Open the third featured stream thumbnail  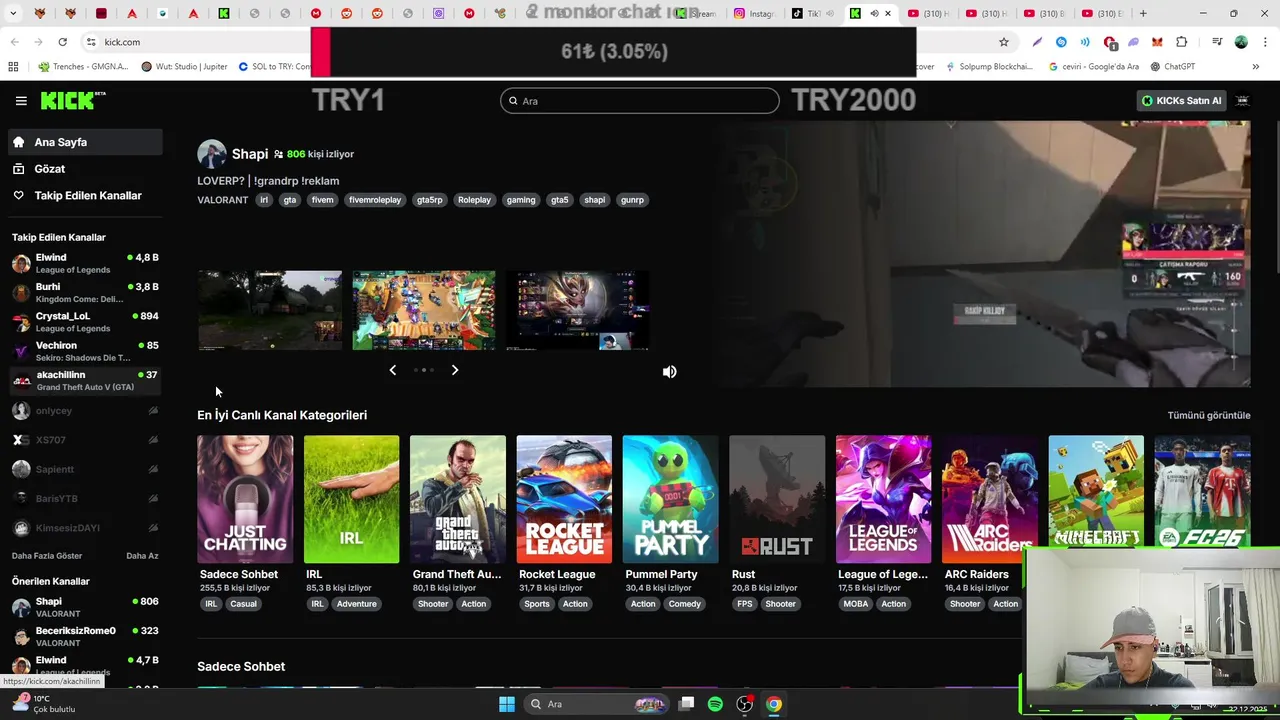point(577,310)
